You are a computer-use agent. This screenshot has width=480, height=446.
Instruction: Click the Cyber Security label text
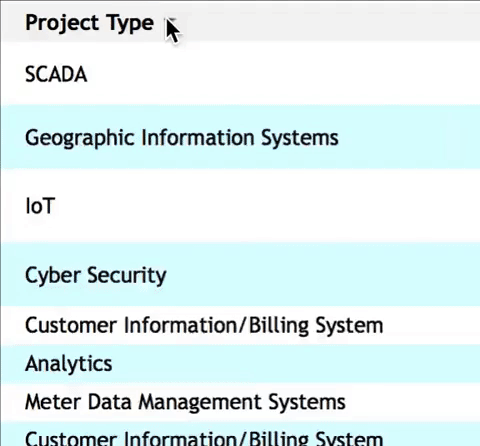coord(95,276)
